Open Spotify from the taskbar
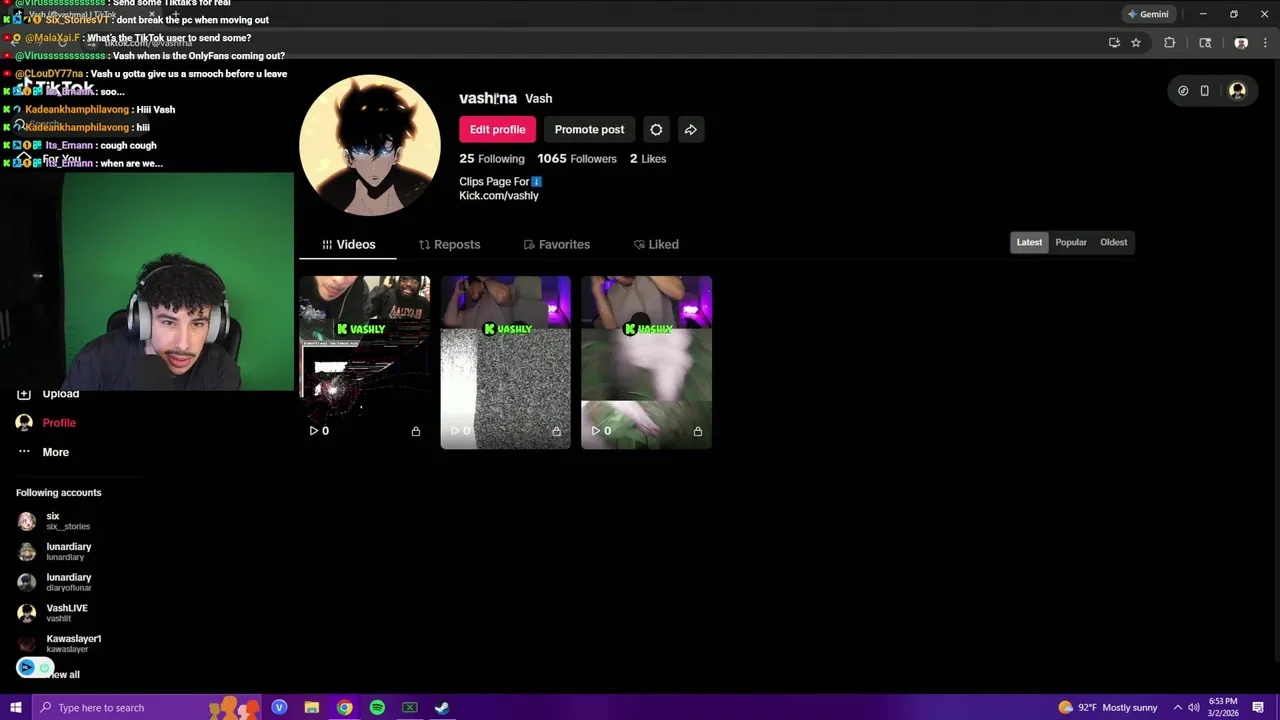The height and width of the screenshot is (720, 1280). tap(377, 708)
